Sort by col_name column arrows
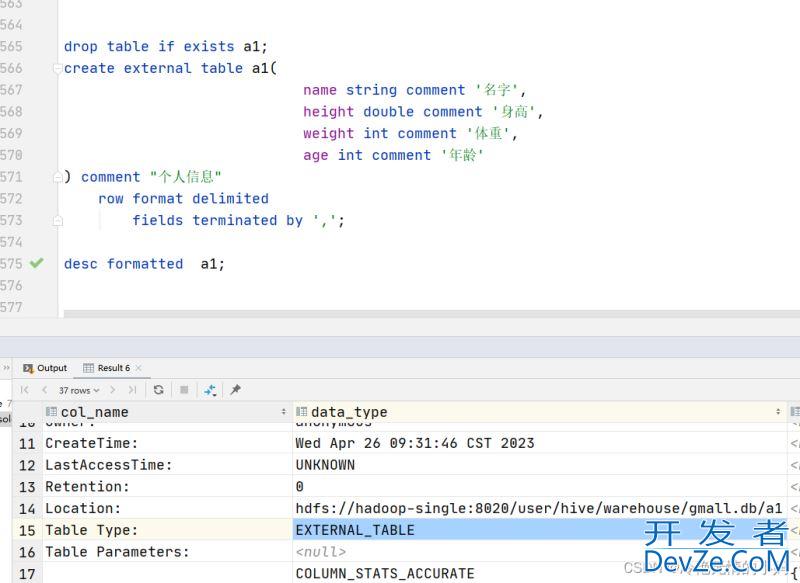This screenshot has width=800, height=583. coord(284,412)
